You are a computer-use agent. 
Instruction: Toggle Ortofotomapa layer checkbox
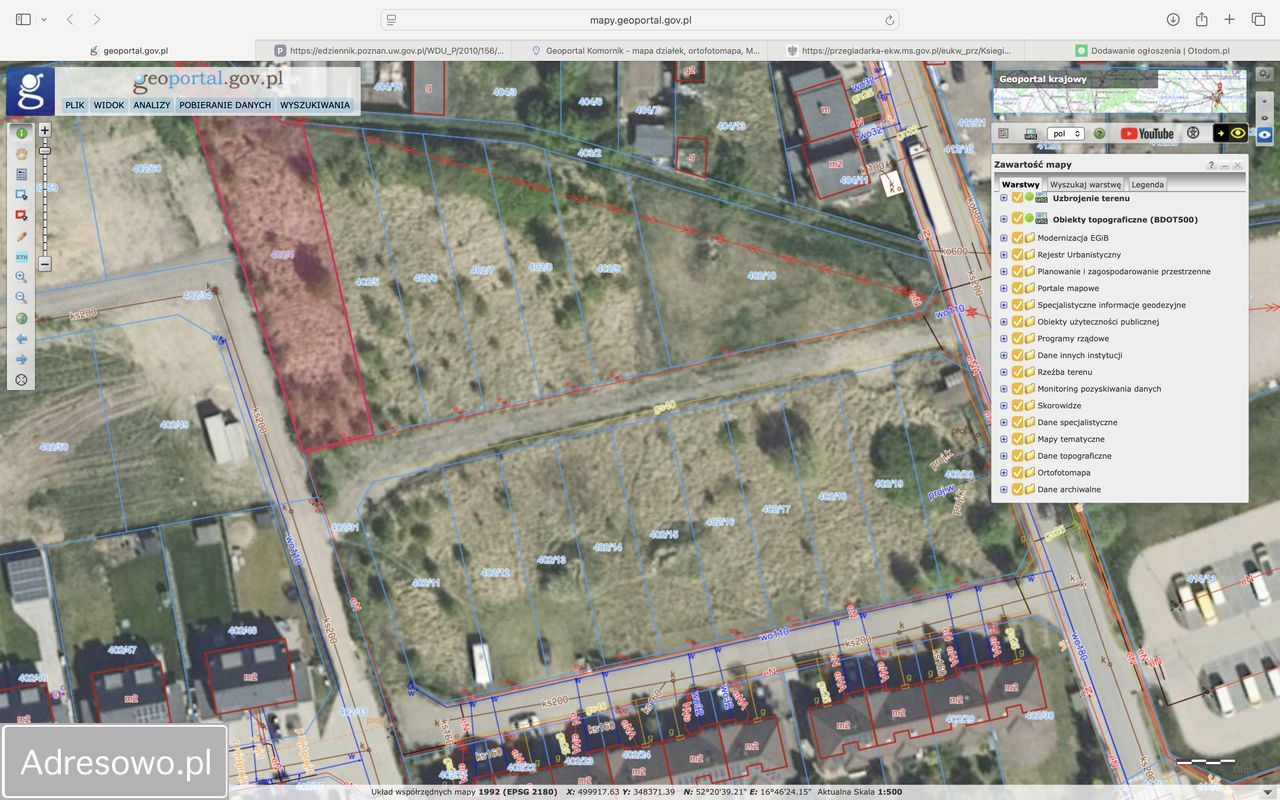[x=1018, y=472]
